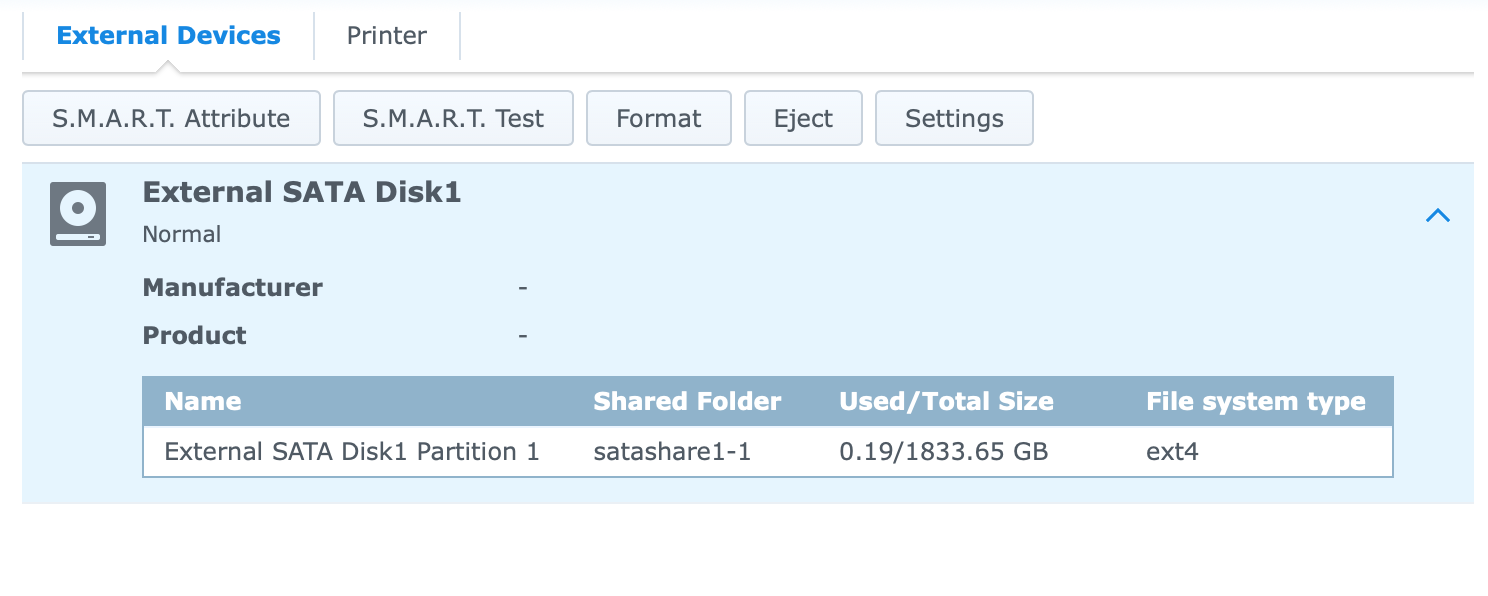Click the Used/Total Size column header
Image resolution: width=1488 pixels, height=596 pixels.
946,402
